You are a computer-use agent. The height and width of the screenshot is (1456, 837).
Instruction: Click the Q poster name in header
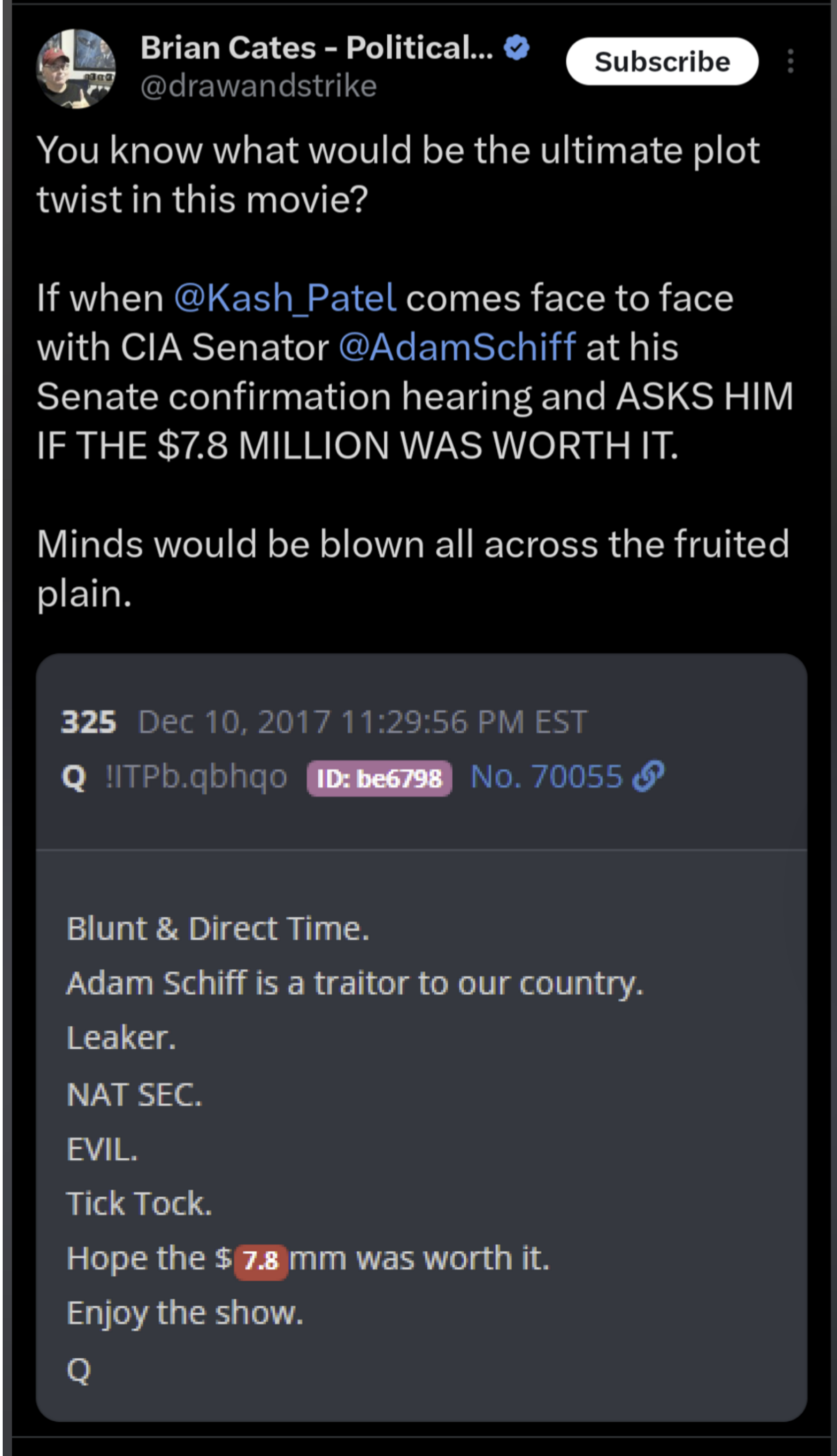(x=74, y=778)
